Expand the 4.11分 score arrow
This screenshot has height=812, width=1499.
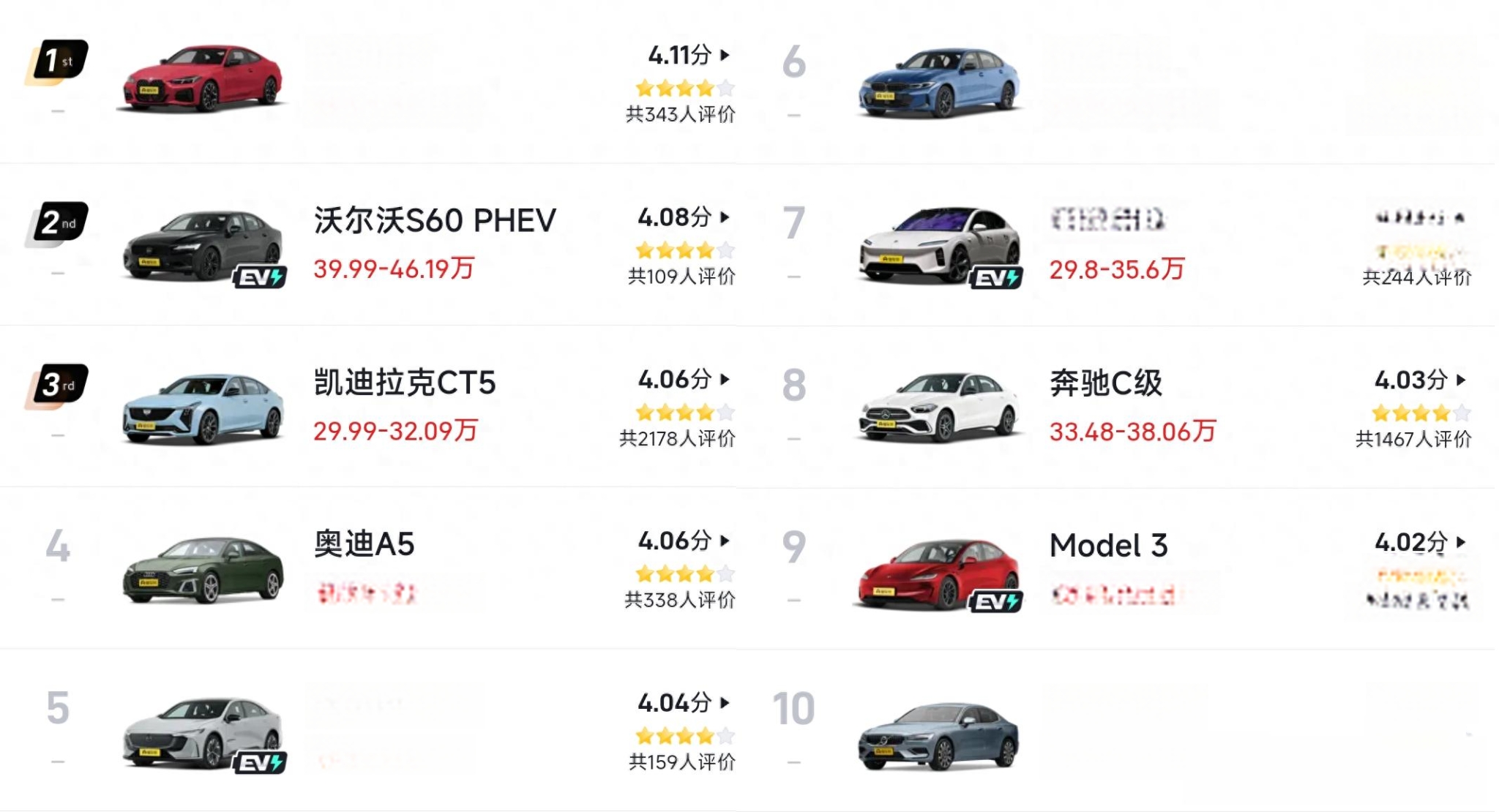(x=725, y=55)
